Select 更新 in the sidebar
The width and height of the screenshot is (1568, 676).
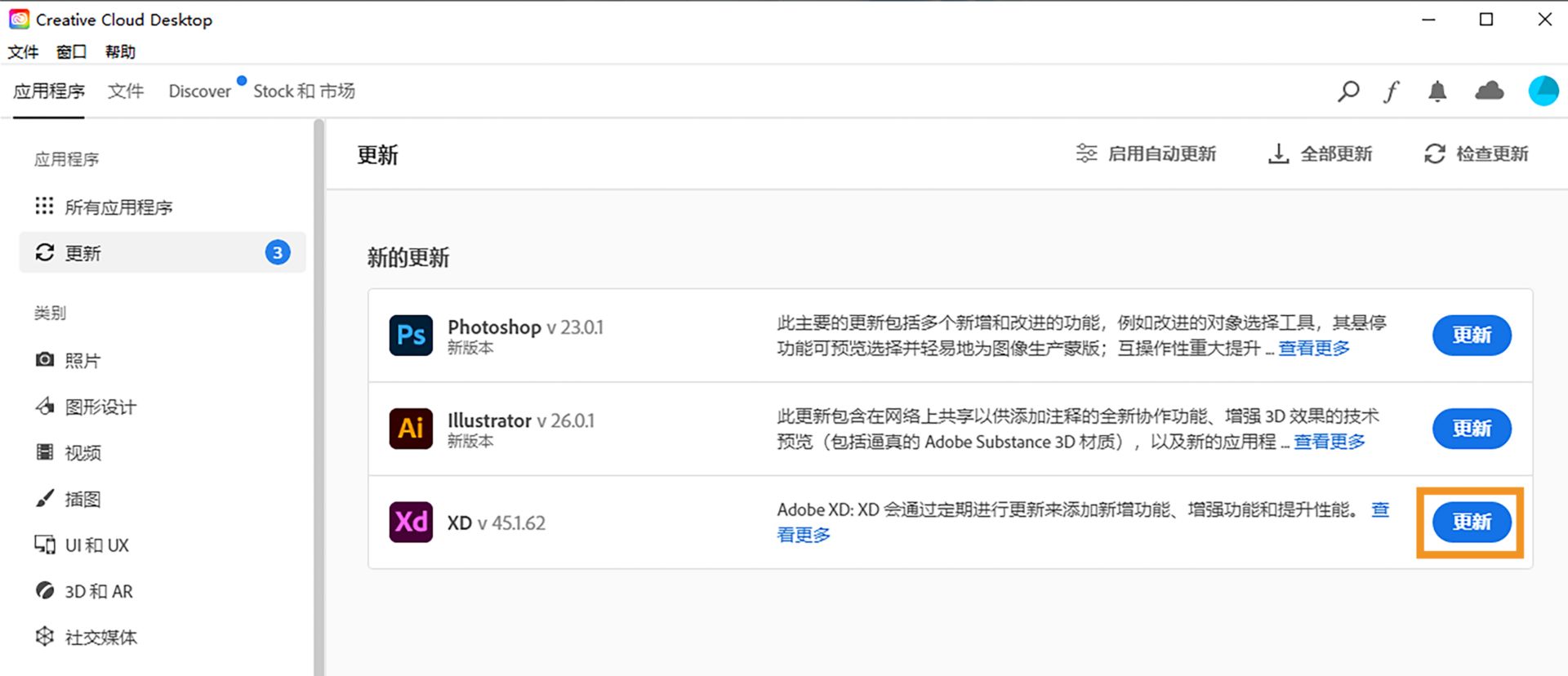pyautogui.click(x=162, y=253)
